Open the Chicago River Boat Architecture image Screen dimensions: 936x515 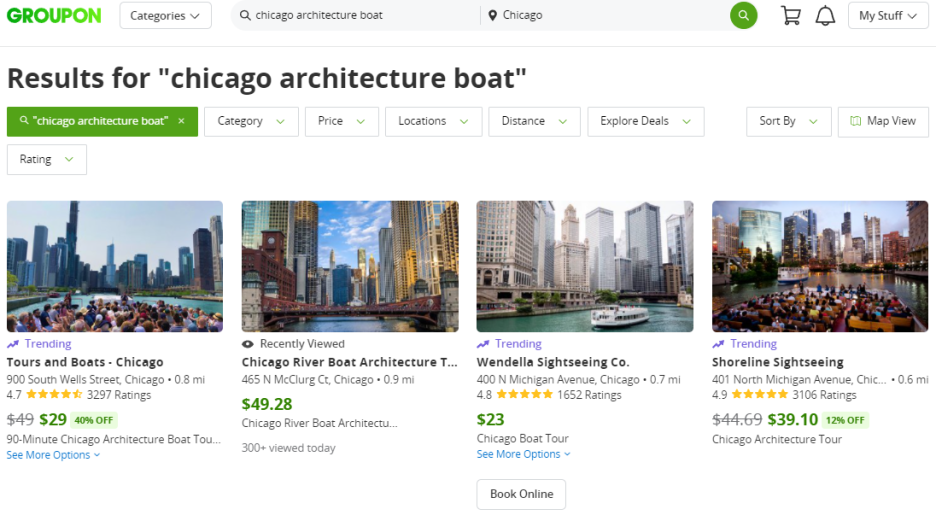pyautogui.click(x=350, y=266)
